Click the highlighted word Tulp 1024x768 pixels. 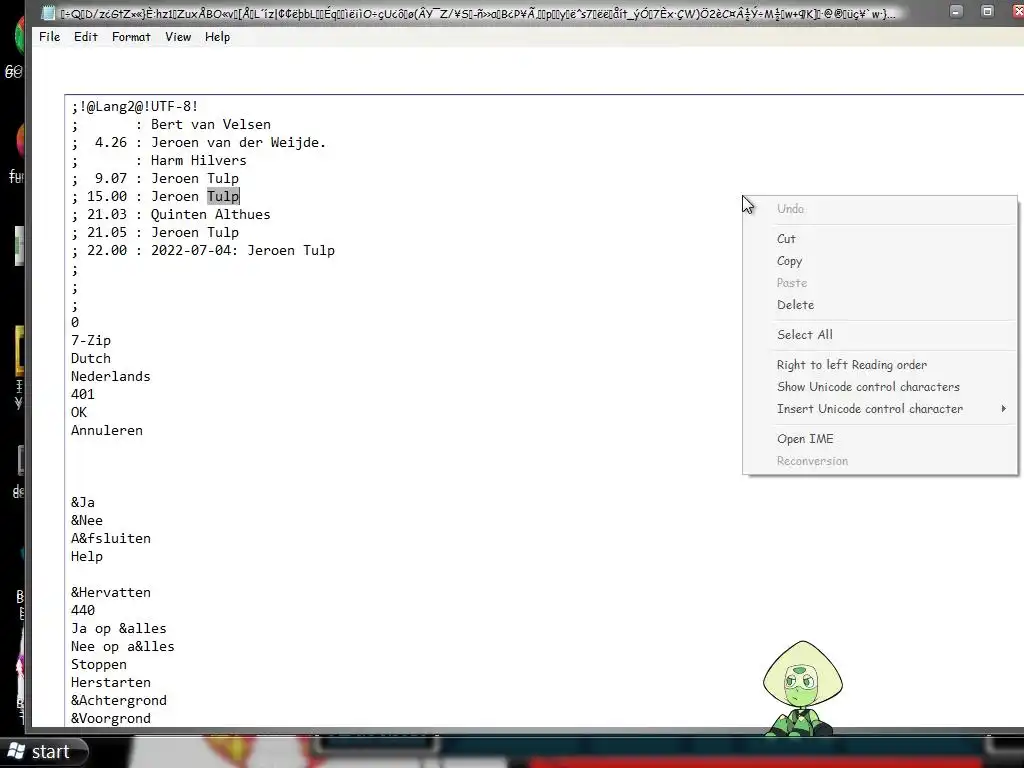point(223,197)
